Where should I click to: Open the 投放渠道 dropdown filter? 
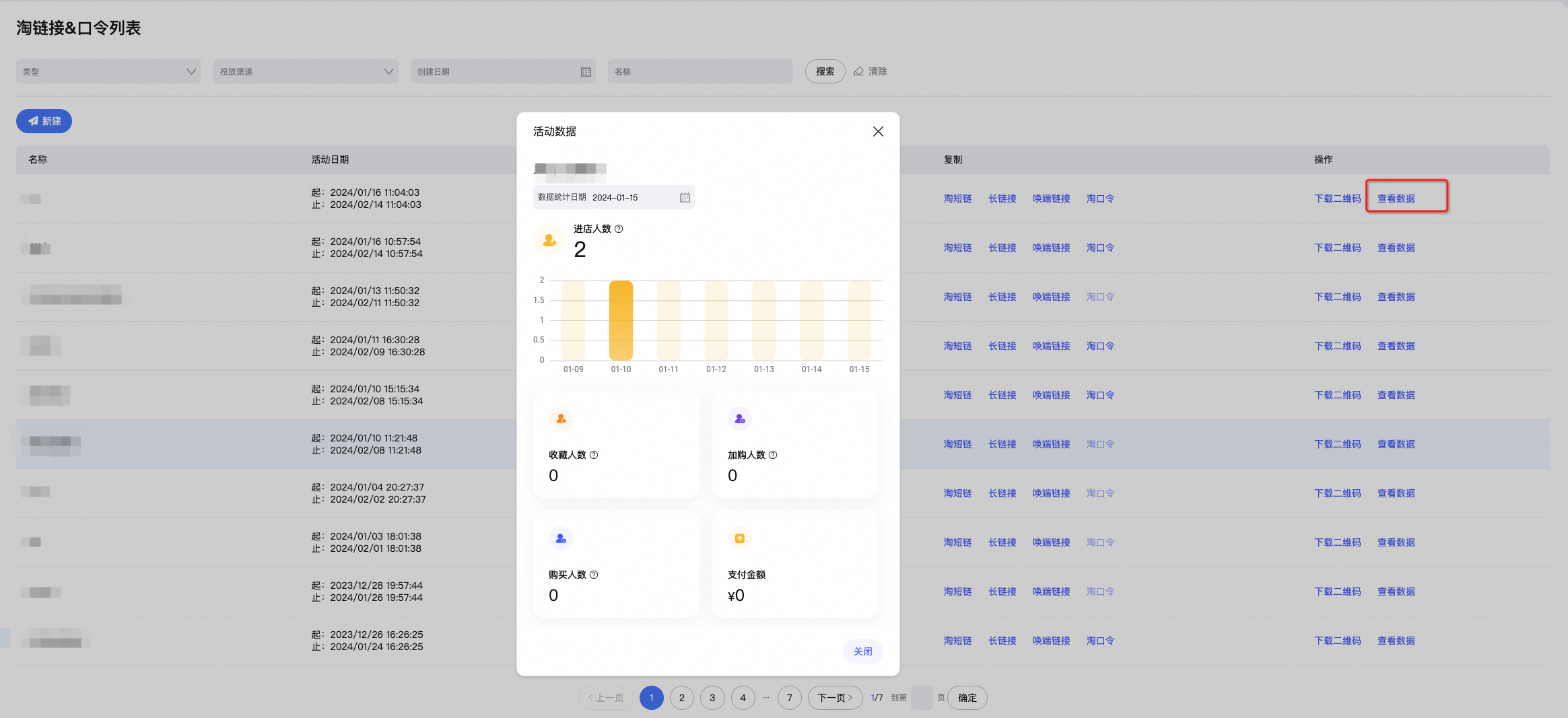306,71
